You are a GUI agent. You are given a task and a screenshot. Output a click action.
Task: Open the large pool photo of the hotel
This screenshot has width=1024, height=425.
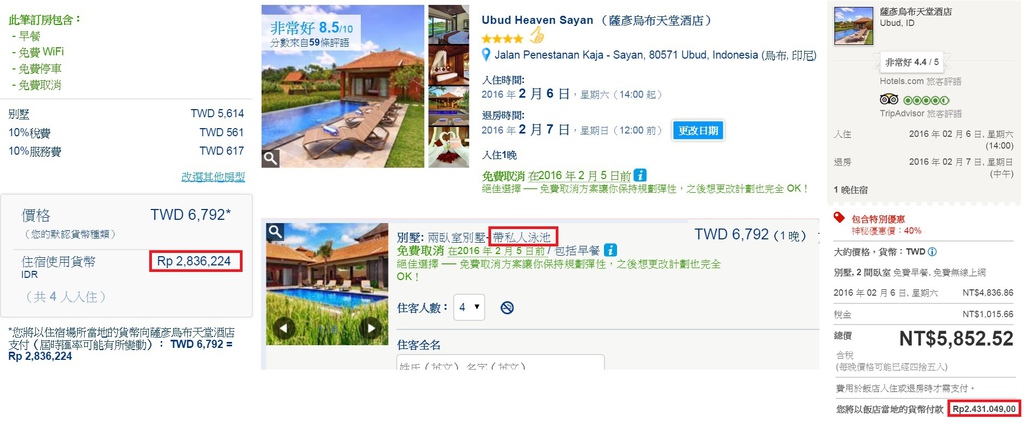point(343,86)
